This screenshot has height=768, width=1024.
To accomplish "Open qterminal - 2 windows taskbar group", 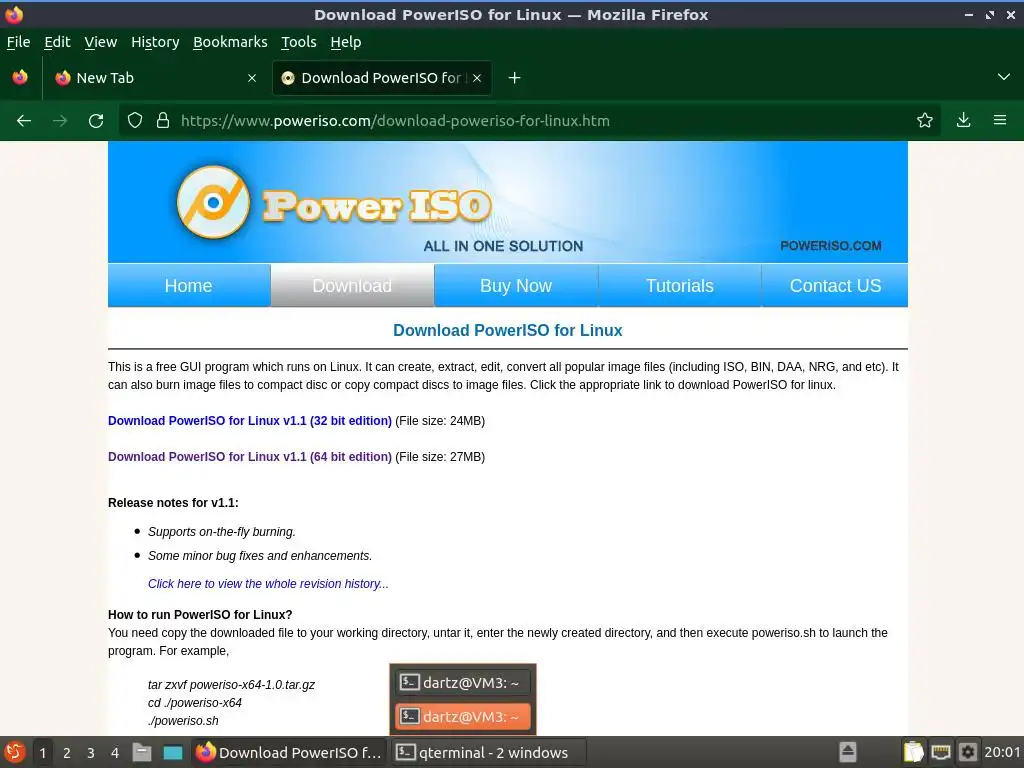I will coord(489,752).
